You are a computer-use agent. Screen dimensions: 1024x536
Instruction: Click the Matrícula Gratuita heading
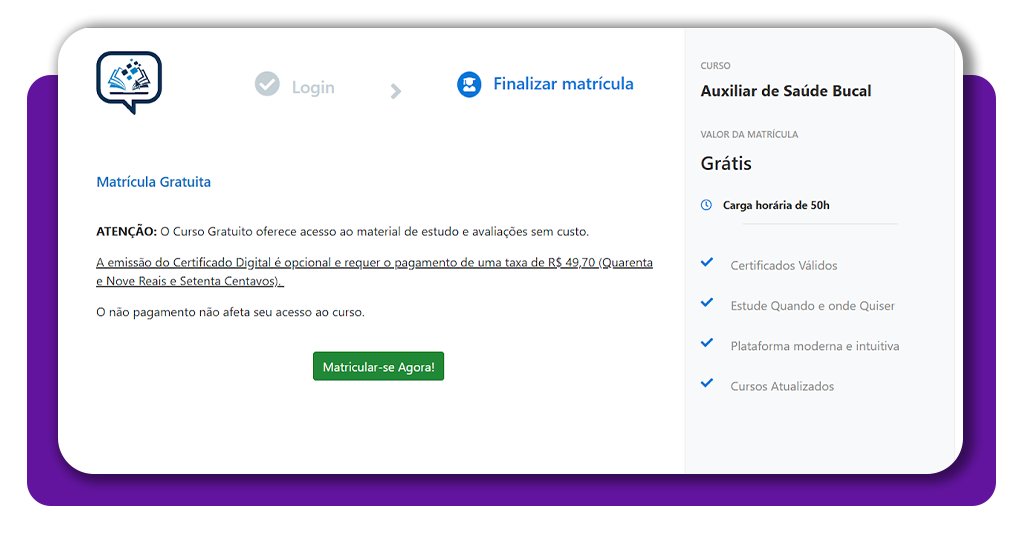[153, 182]
